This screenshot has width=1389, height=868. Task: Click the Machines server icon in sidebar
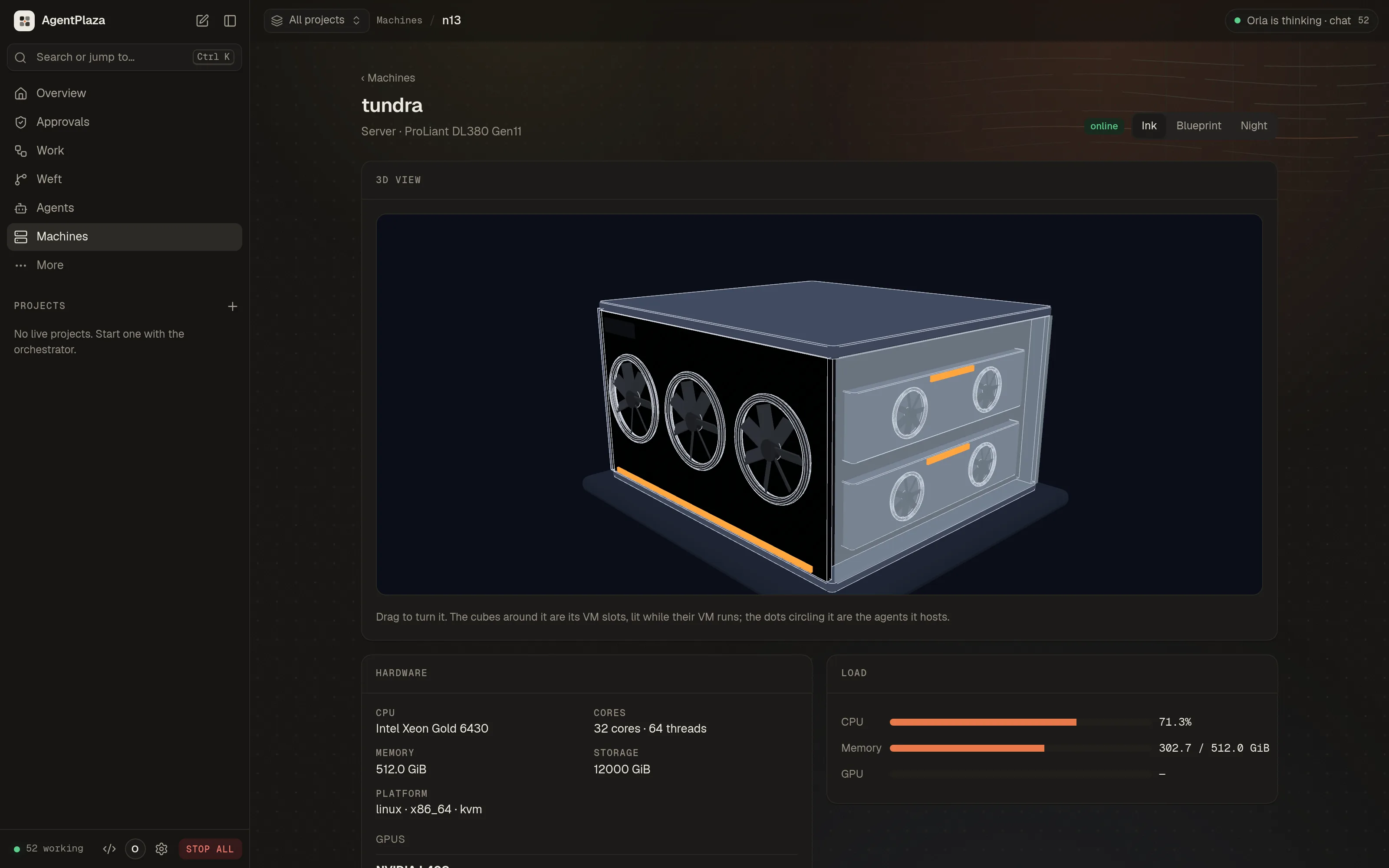click(x=21, y=237)
